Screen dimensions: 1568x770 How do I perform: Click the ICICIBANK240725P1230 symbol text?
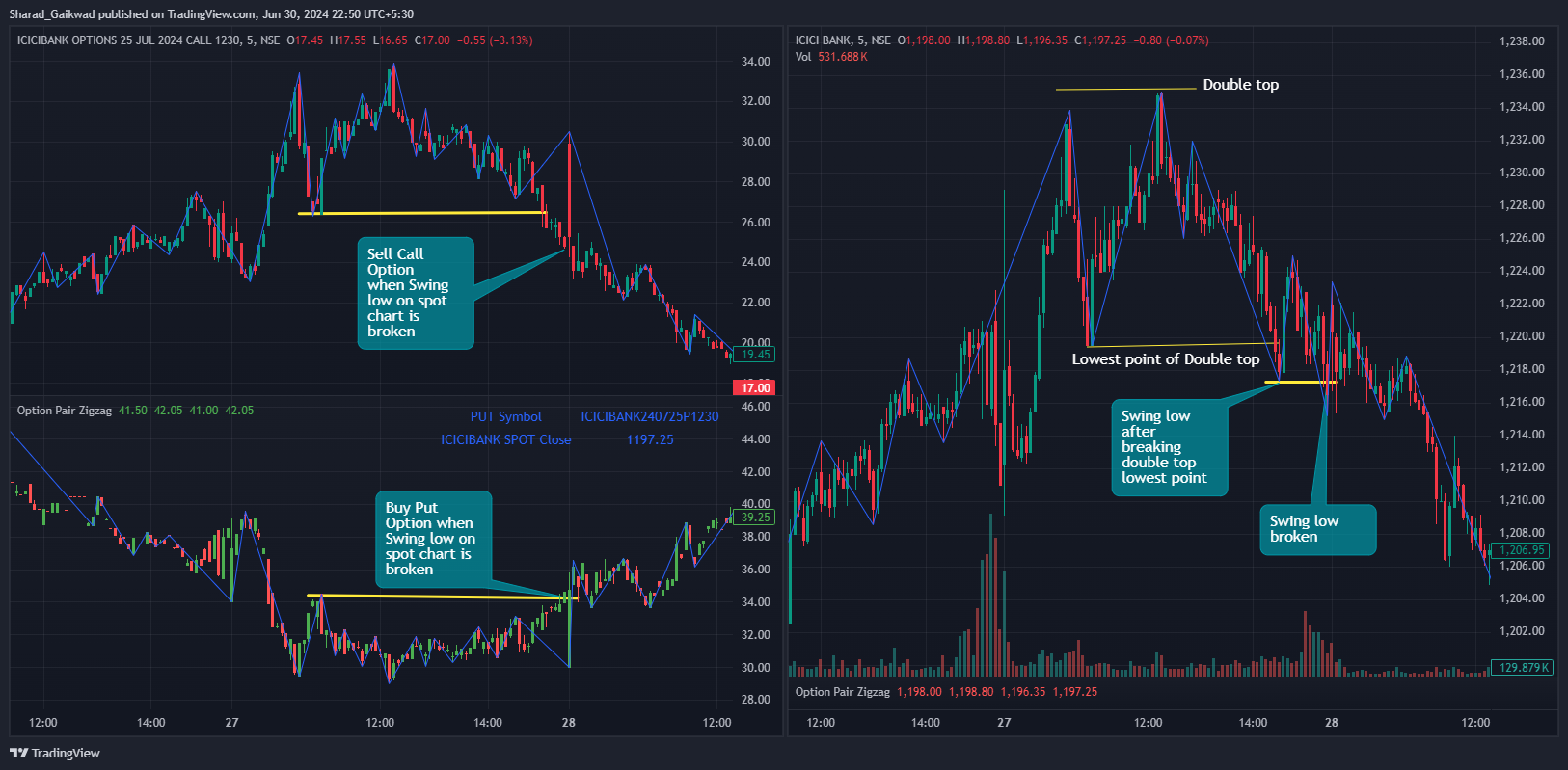click(x=650, y=416)
